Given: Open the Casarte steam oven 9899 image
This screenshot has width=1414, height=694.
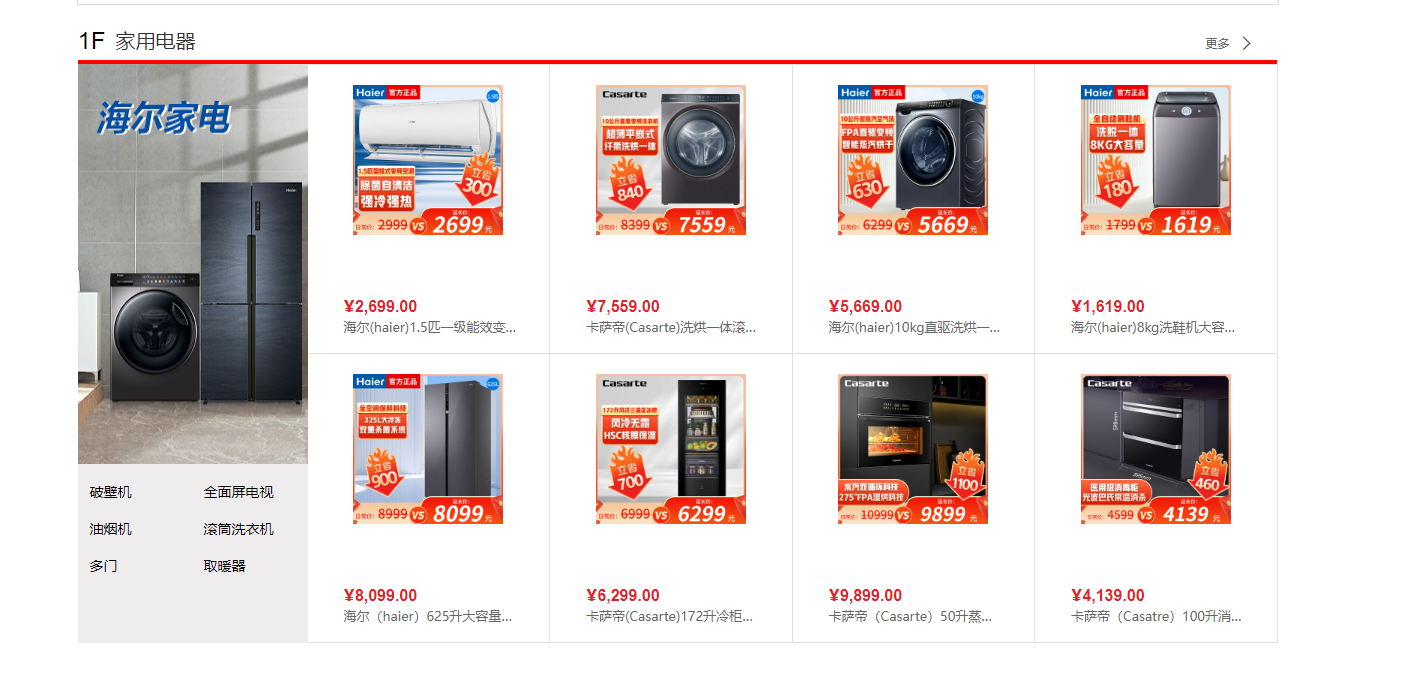Looking at the screenshot, I should [x=913, y=449].
